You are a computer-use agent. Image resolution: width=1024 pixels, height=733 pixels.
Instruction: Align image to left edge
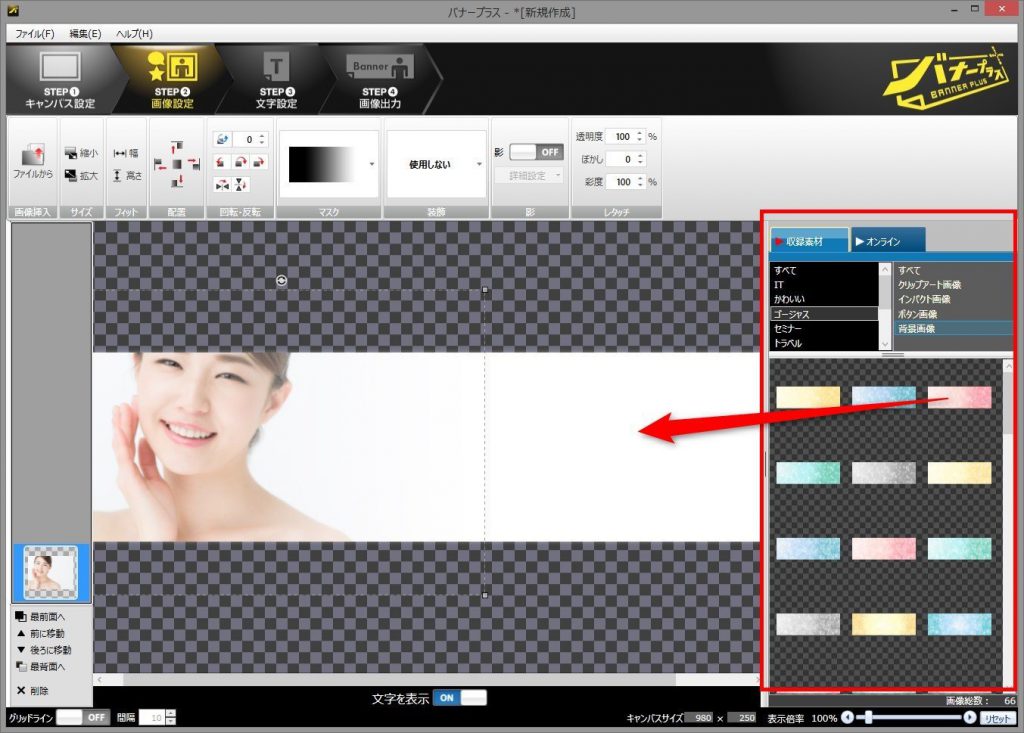point(160,163)
